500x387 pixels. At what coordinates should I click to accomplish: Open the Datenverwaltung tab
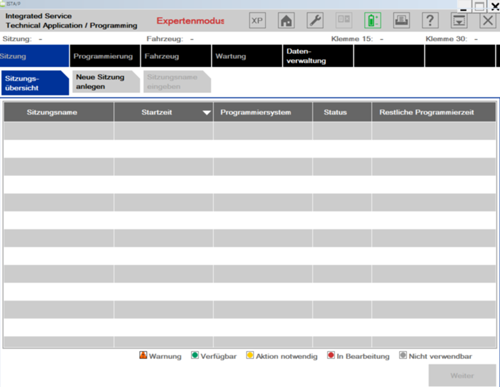point(318,56)
